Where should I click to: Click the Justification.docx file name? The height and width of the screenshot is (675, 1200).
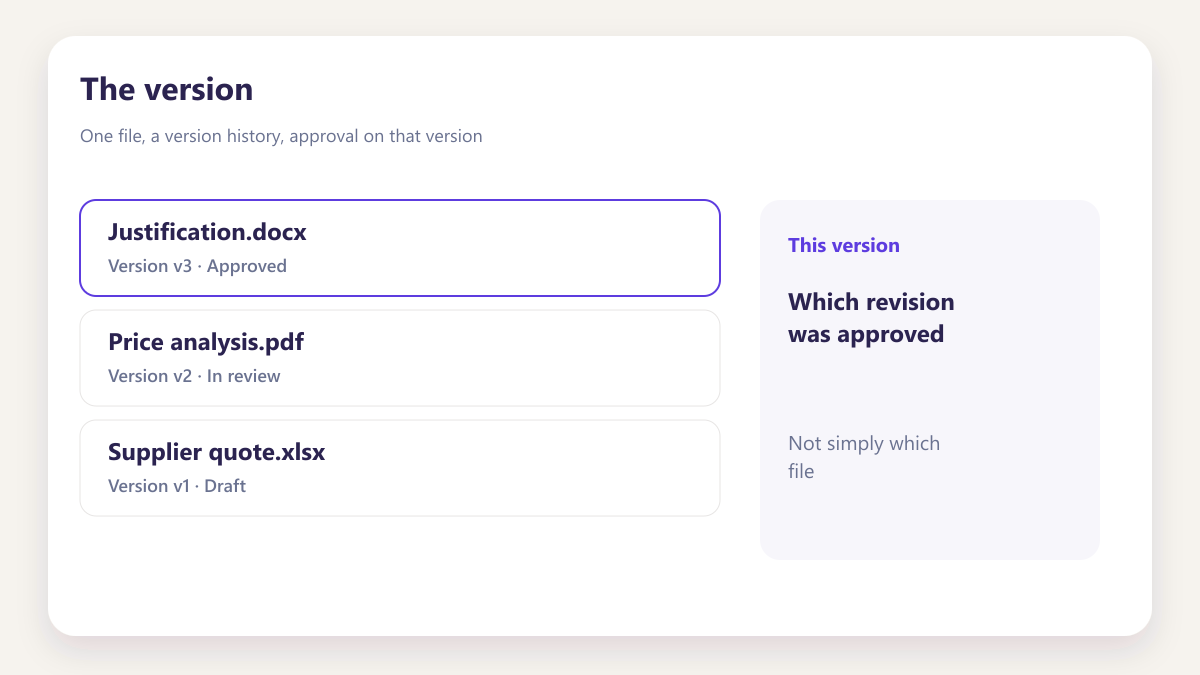click(x=207, y=232)
